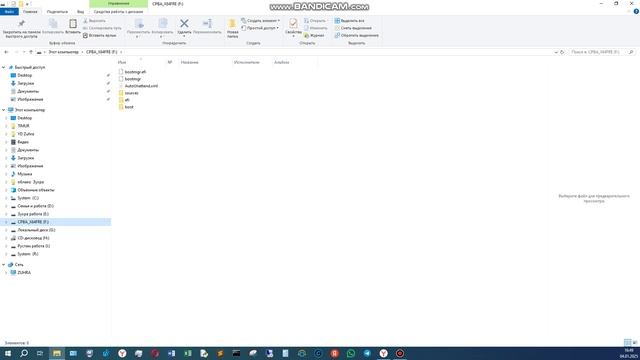The image size is (640, 360).
Task: Open the Средства работы с дисками tab
Action: pyautogui.click(x=118, y=12)
